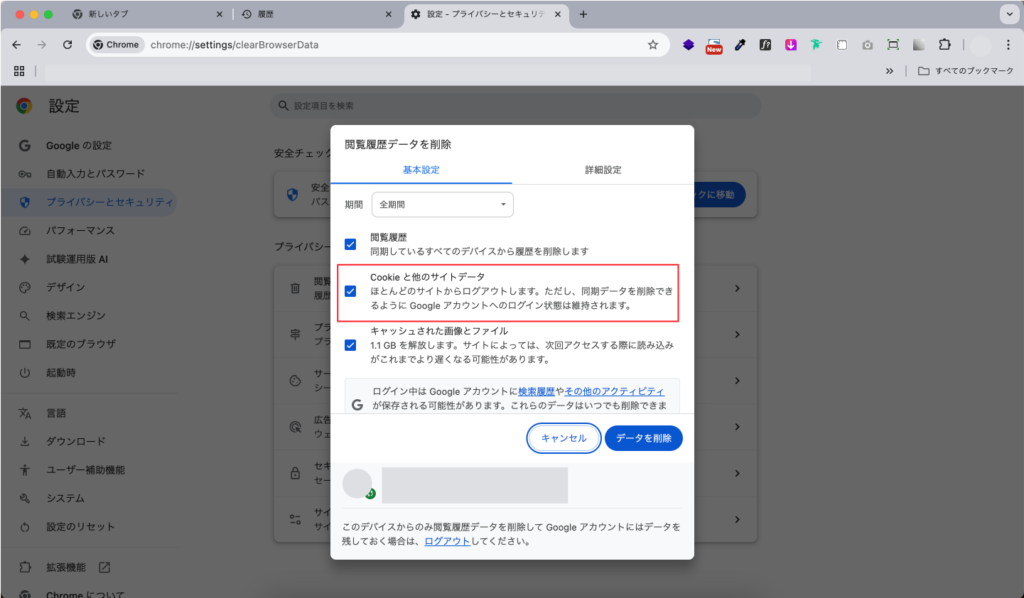Open the 期間 time range dropdown
The width and height of the screenshot is (1024, 598).
pyautogui.click(x=442, y=204)
